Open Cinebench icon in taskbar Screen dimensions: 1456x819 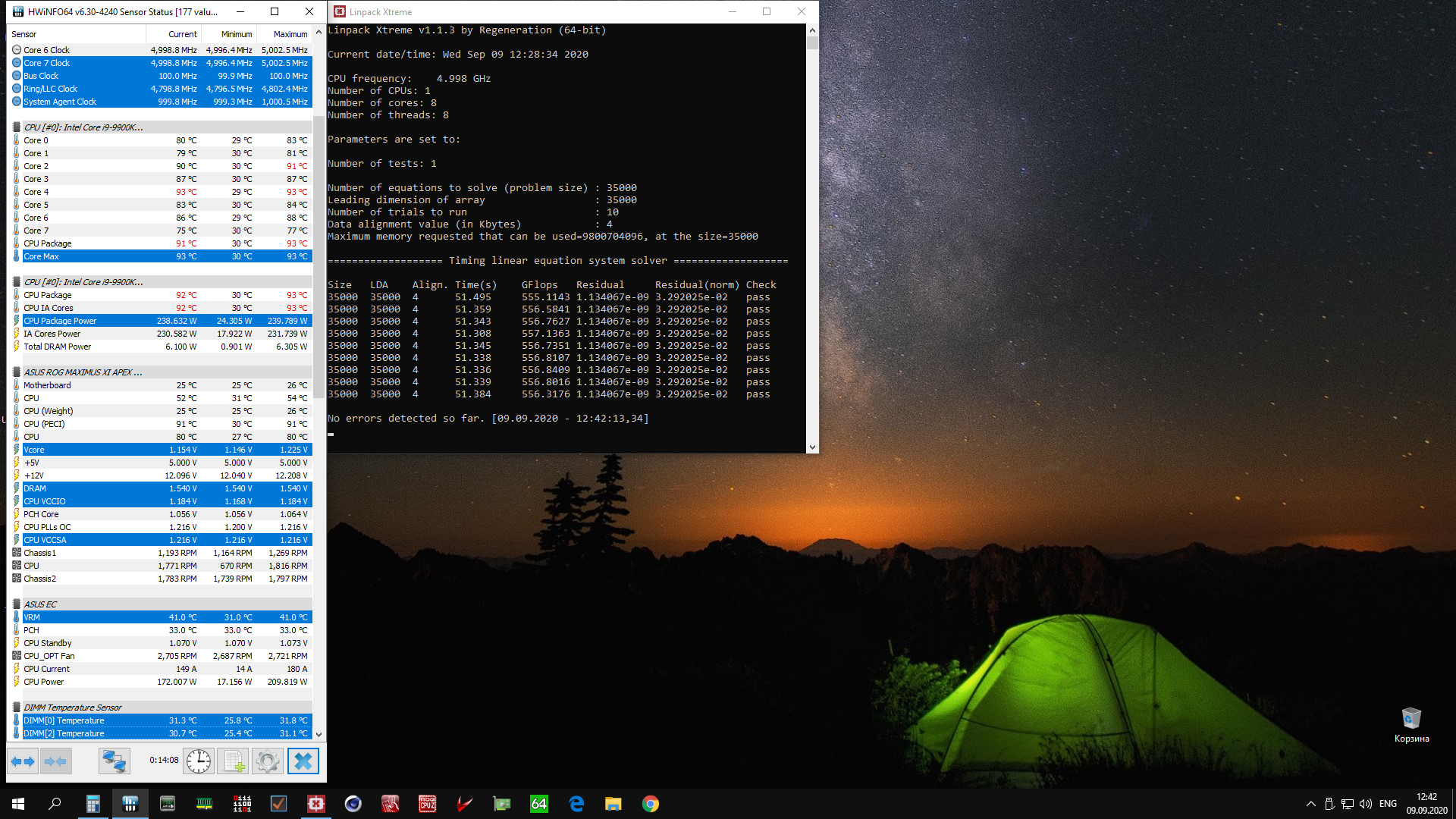[353, 804]
